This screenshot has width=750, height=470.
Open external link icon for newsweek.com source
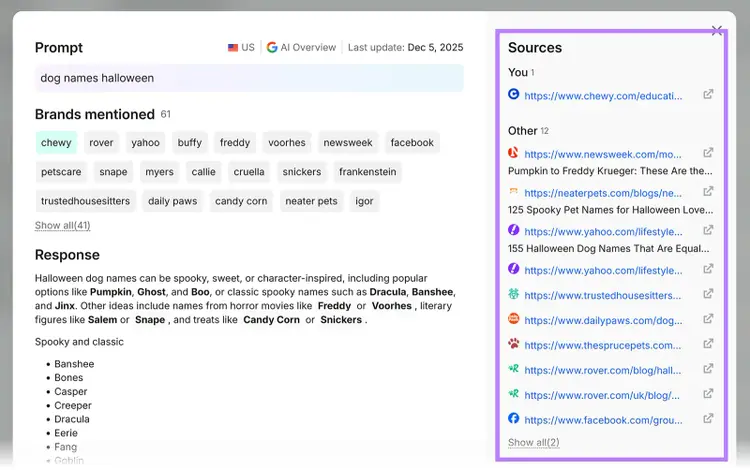click(x=708, y=153)
